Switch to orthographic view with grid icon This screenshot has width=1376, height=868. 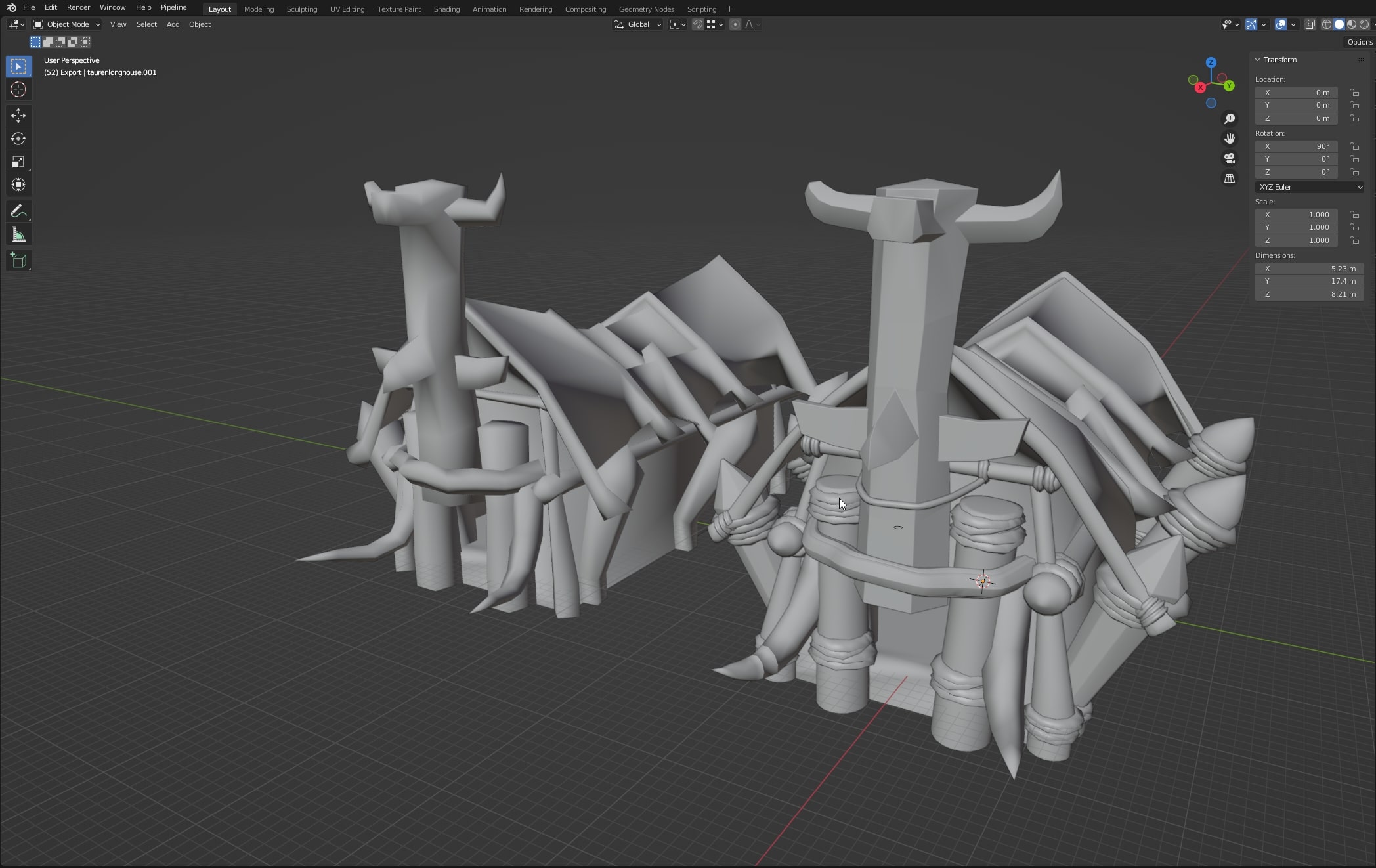1230,179
